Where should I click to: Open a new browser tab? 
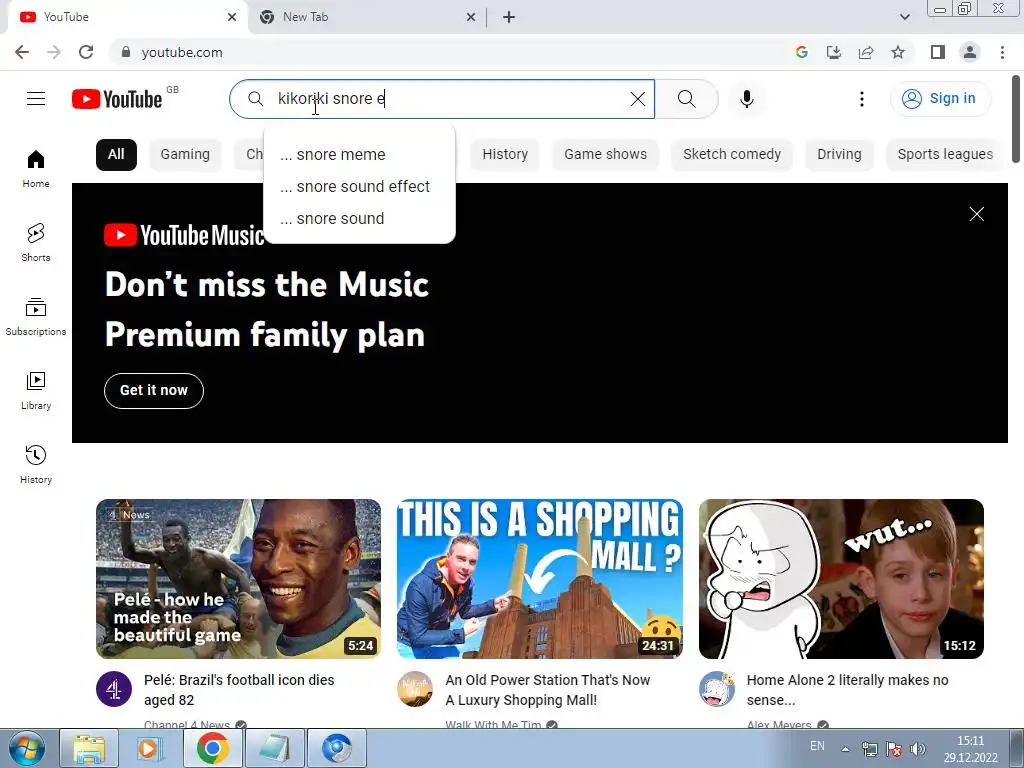point(509,17)
